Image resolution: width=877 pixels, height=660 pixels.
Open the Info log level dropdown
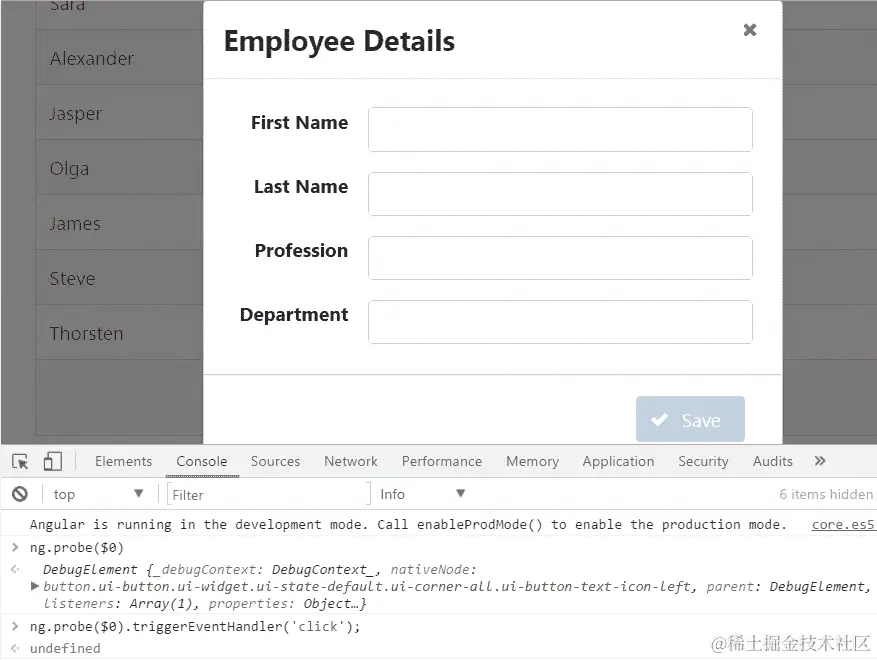coord(422,494)
